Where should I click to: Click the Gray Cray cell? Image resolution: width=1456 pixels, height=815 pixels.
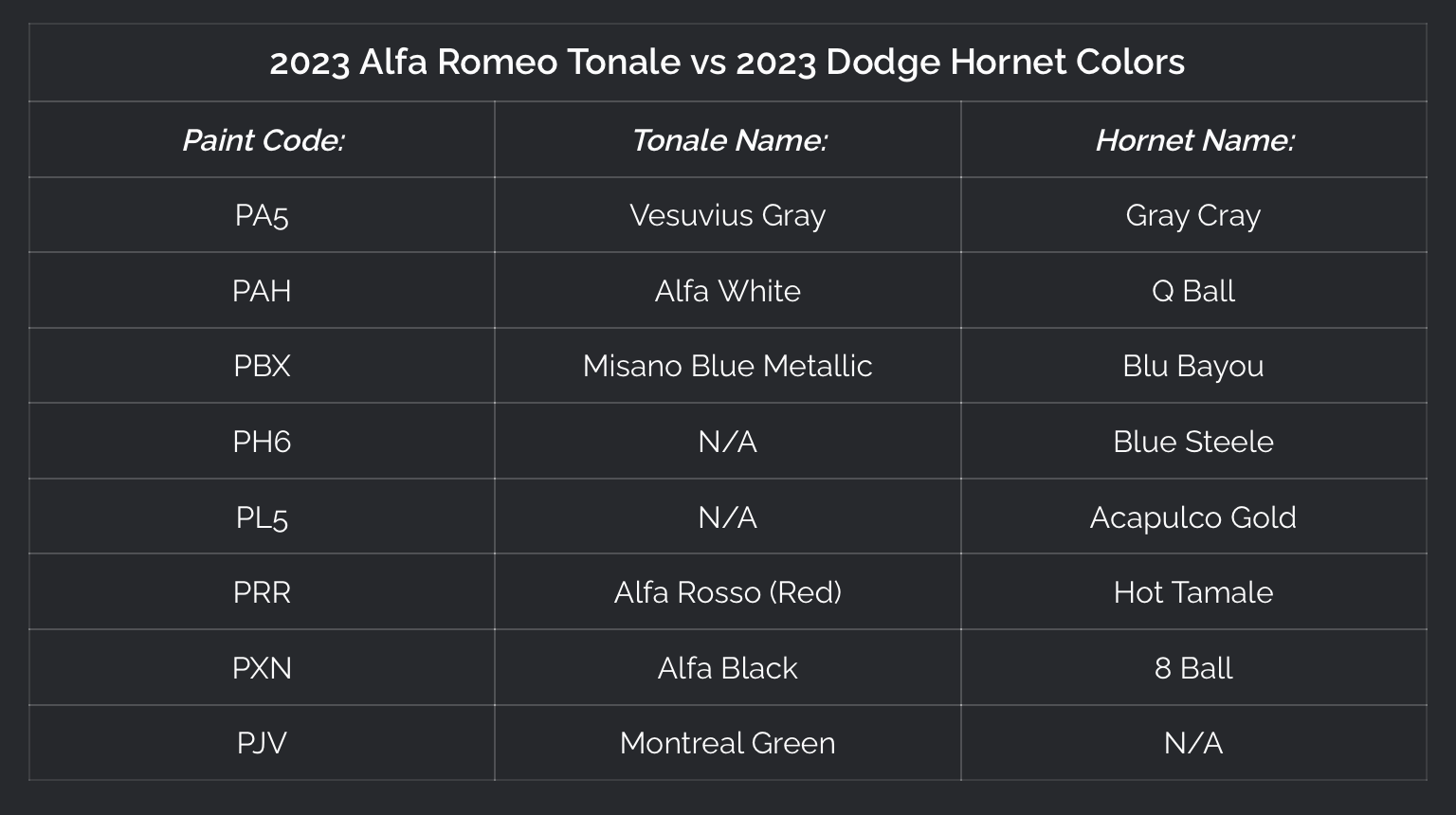[x=1192, y=215]
